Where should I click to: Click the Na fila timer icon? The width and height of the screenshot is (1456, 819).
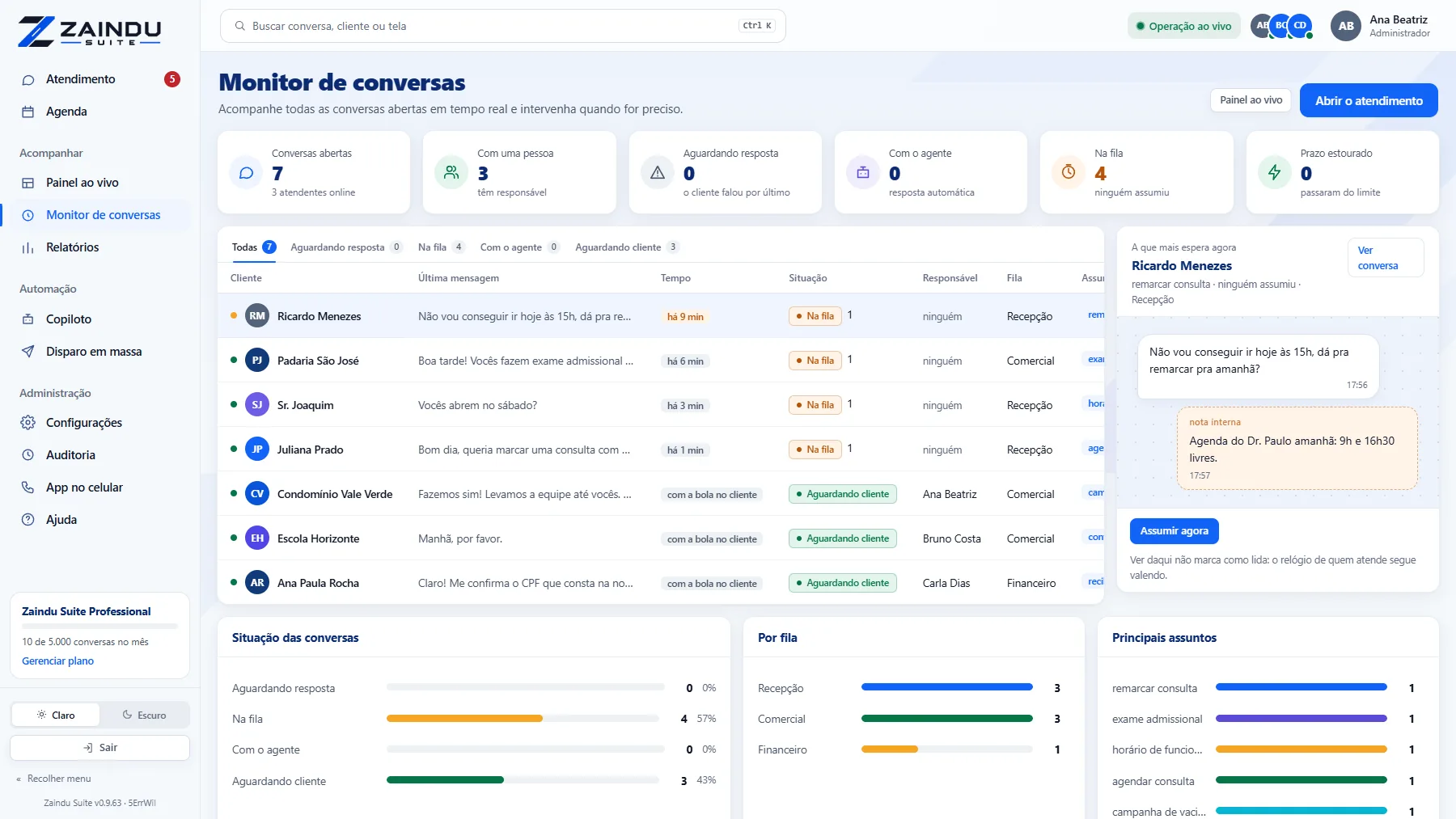point(1069,172)
